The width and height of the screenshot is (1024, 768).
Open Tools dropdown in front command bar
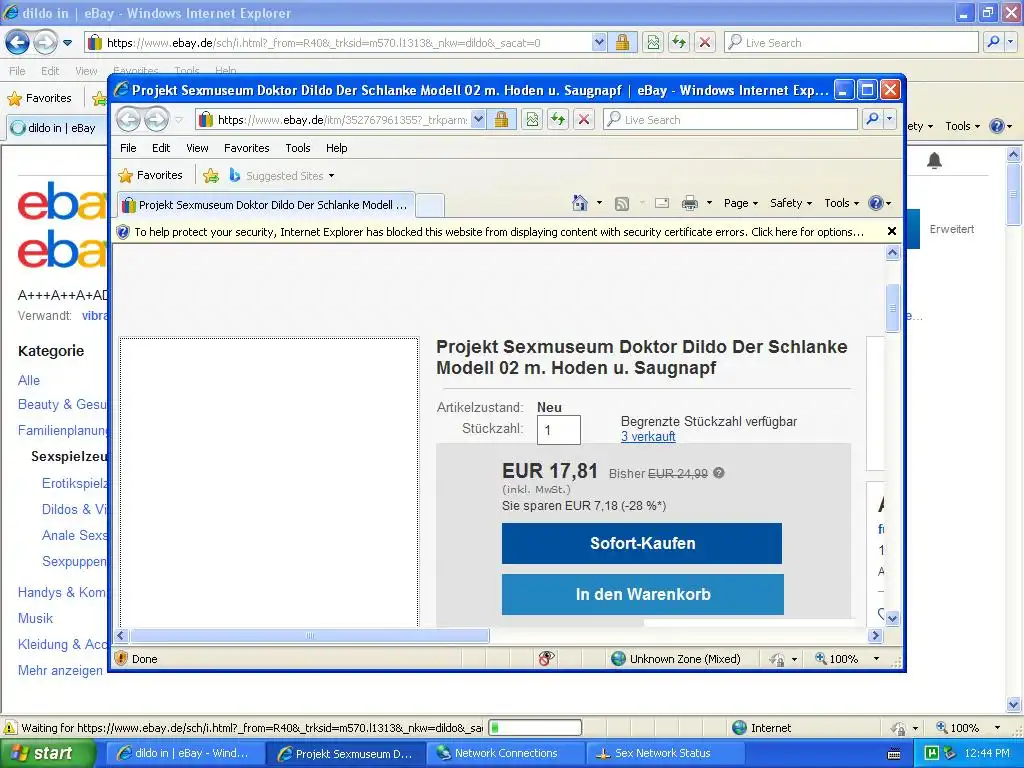841,203
